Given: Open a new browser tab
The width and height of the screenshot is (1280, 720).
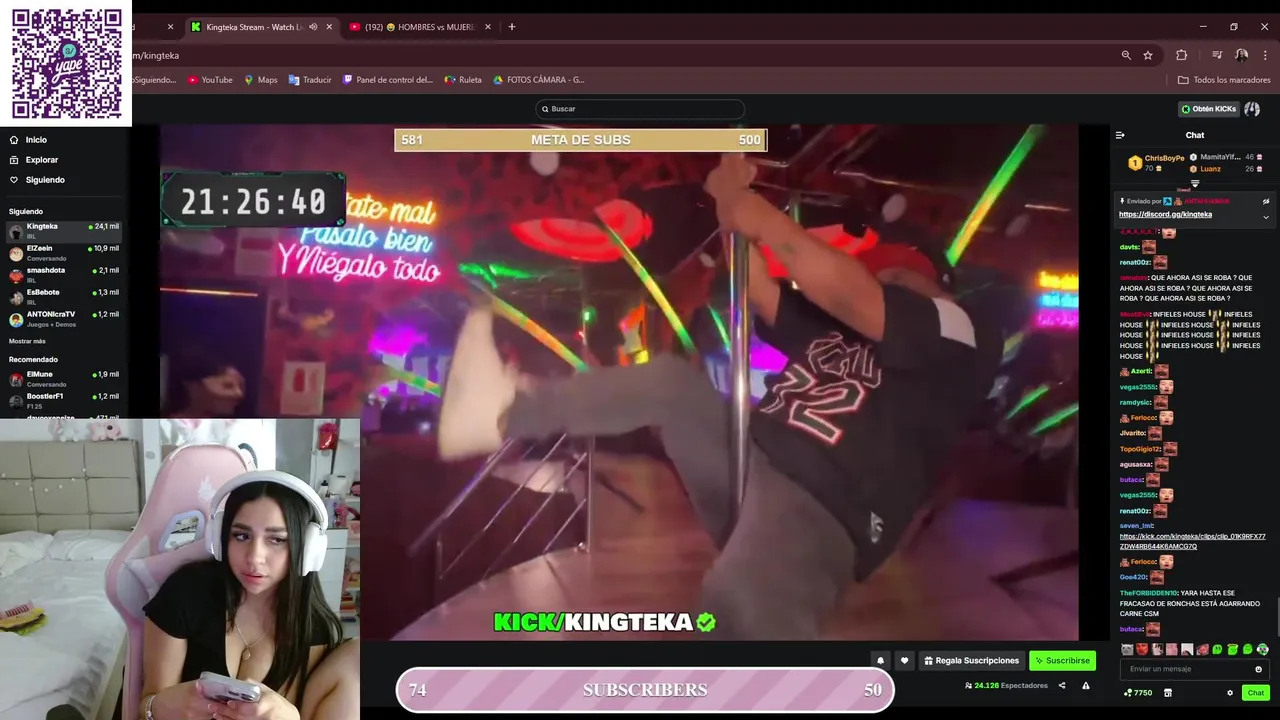Looking at the screenshot, I should click(x=512, y=27).
